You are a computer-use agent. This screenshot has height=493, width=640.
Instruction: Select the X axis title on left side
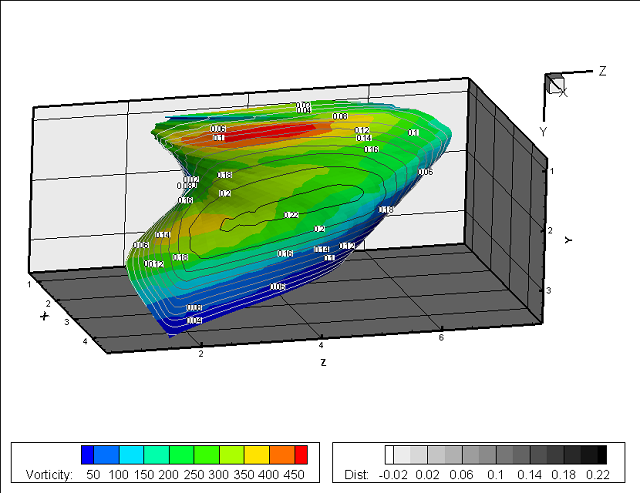(x=45, y=316)
